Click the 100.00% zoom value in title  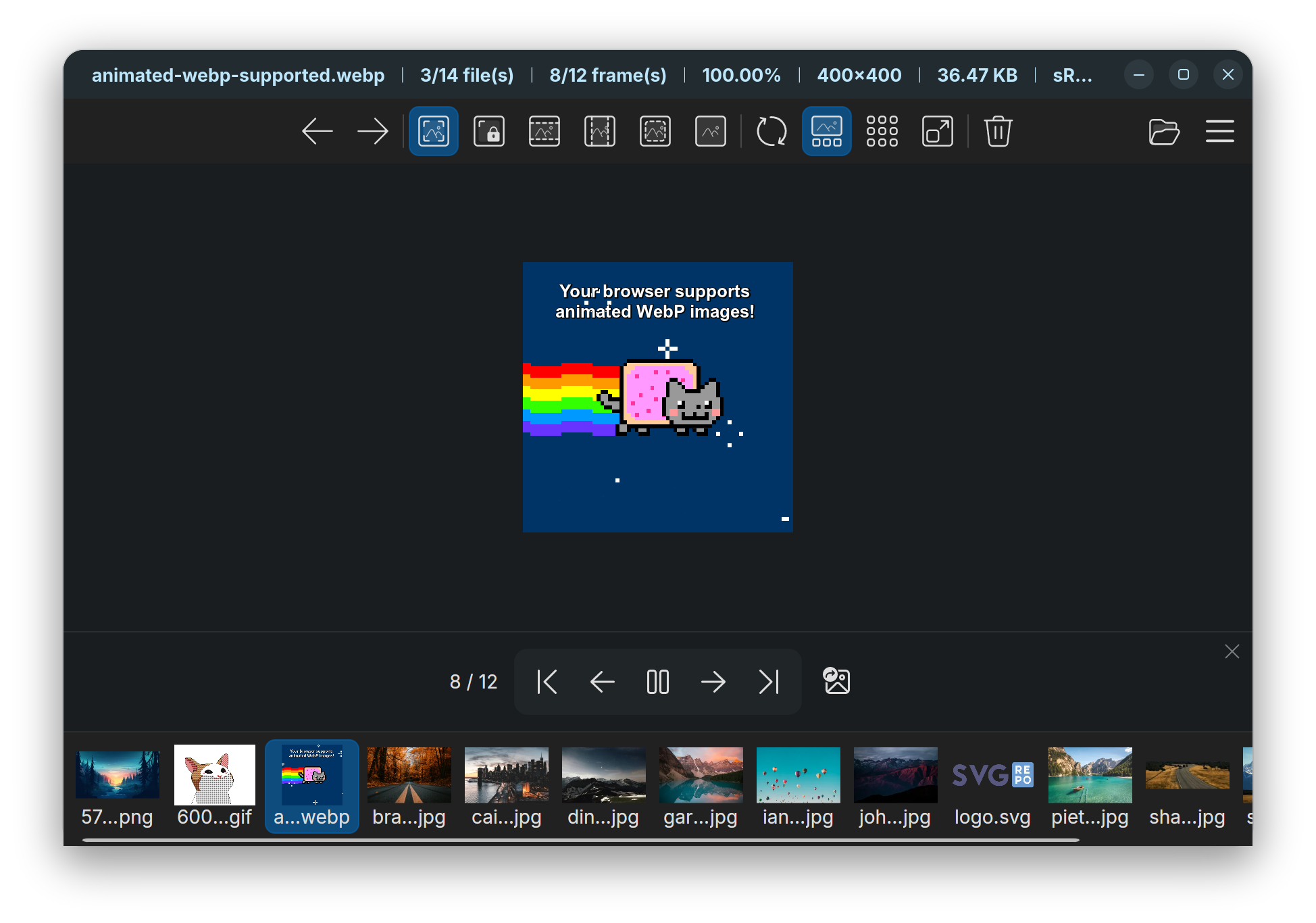click(742, 75)
